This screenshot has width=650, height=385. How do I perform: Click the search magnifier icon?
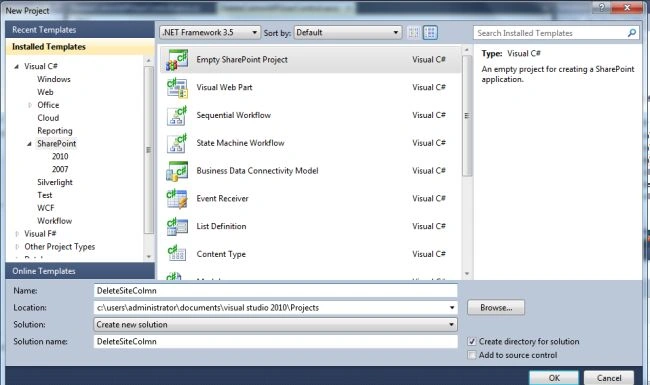click(x=632, y=33)
